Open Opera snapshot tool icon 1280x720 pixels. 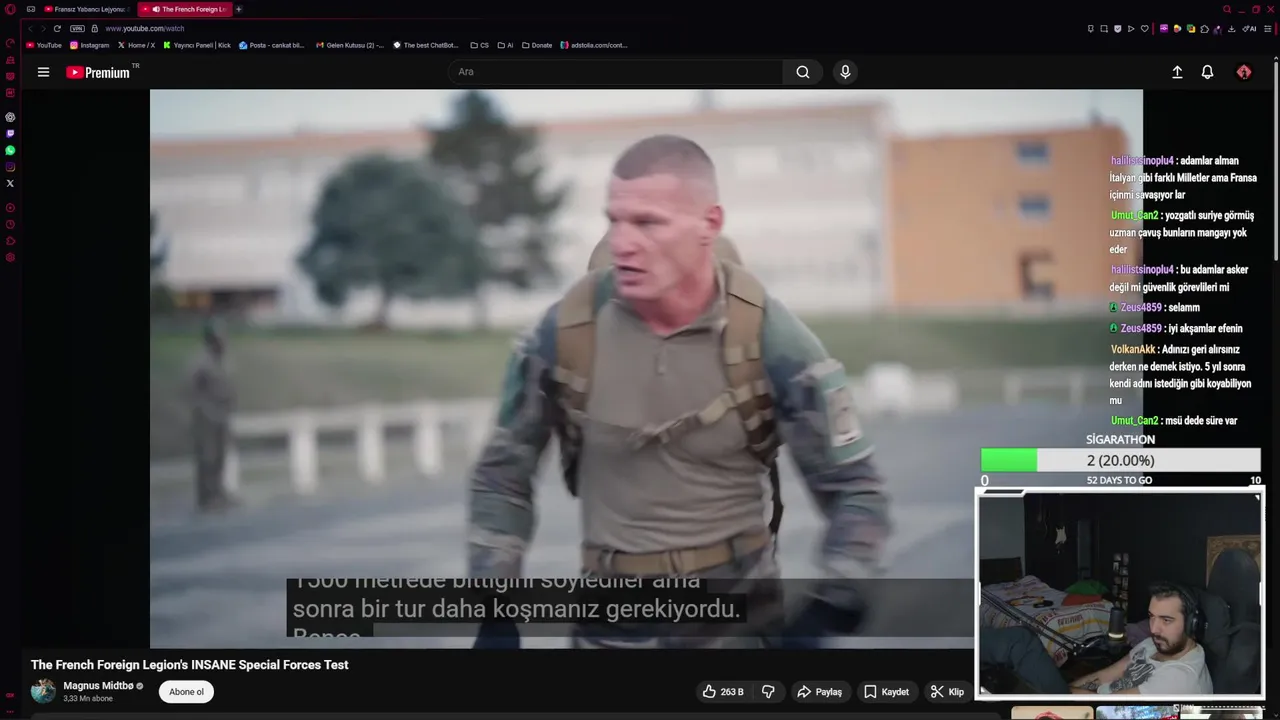pyautogui.click(x=1103, y=29)
